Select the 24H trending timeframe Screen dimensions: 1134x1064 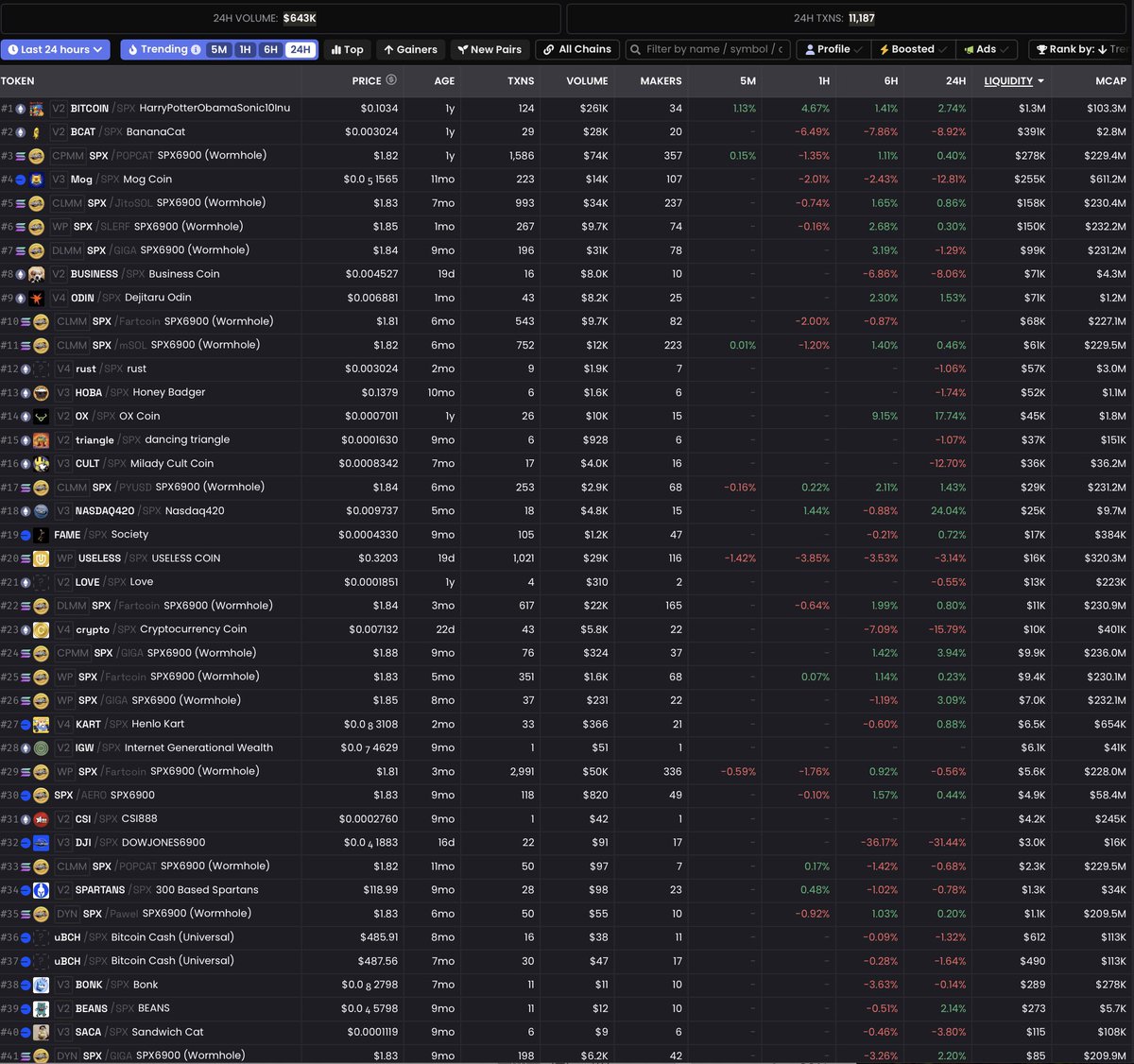[x=300, y=49]
